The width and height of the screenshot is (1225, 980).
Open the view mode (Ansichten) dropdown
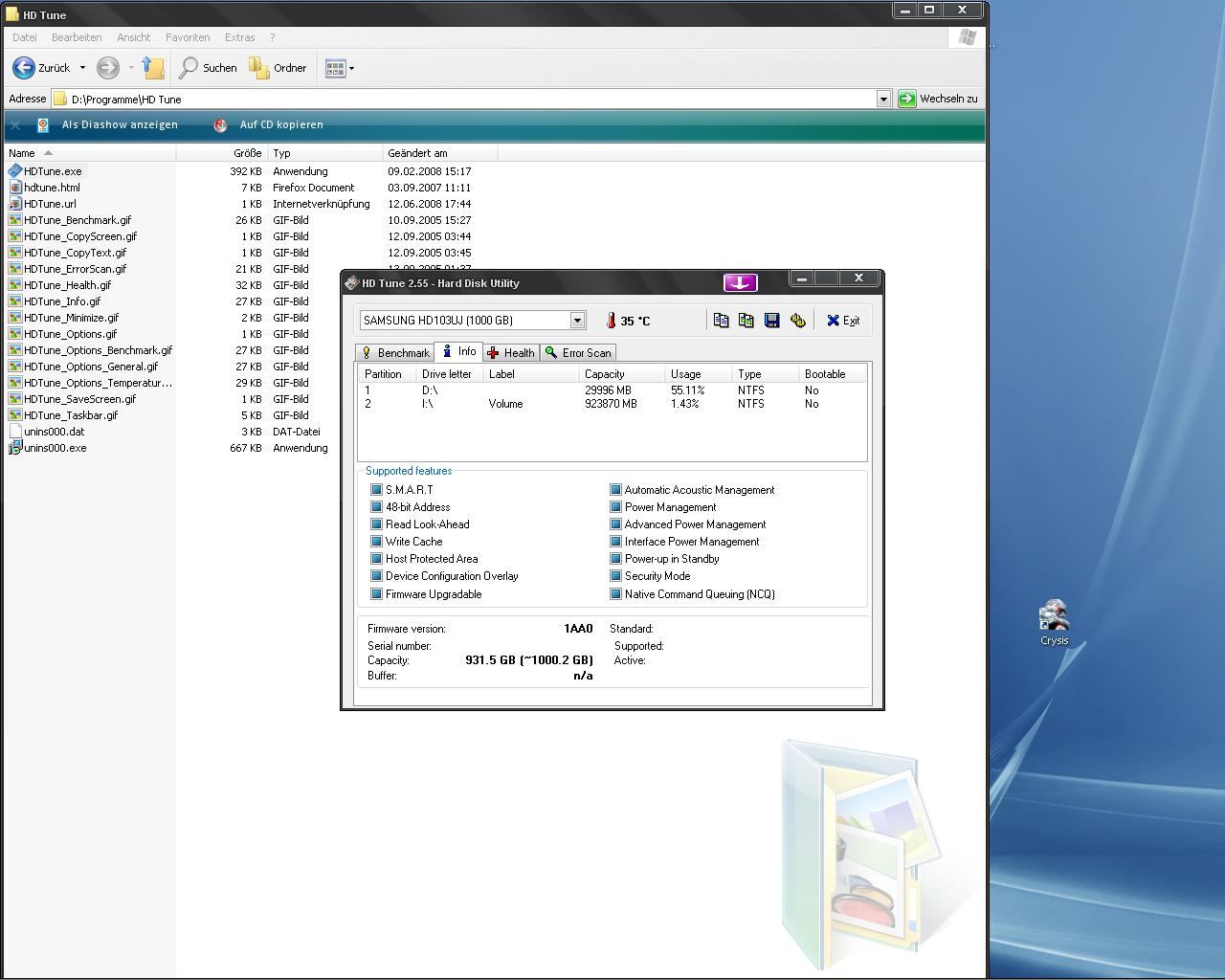click(351, 68)
